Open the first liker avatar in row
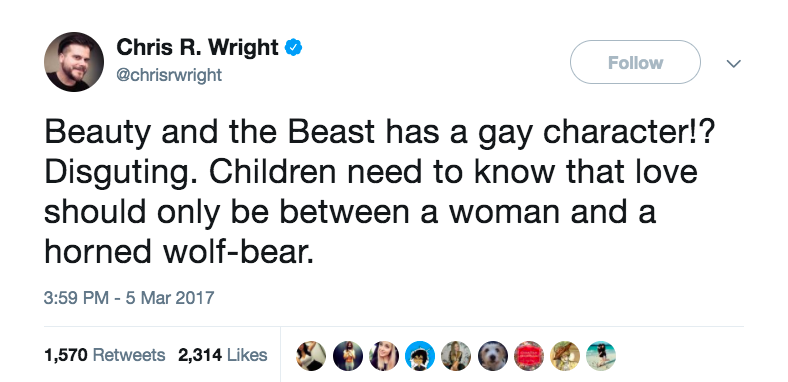 [x=311, y=356]
